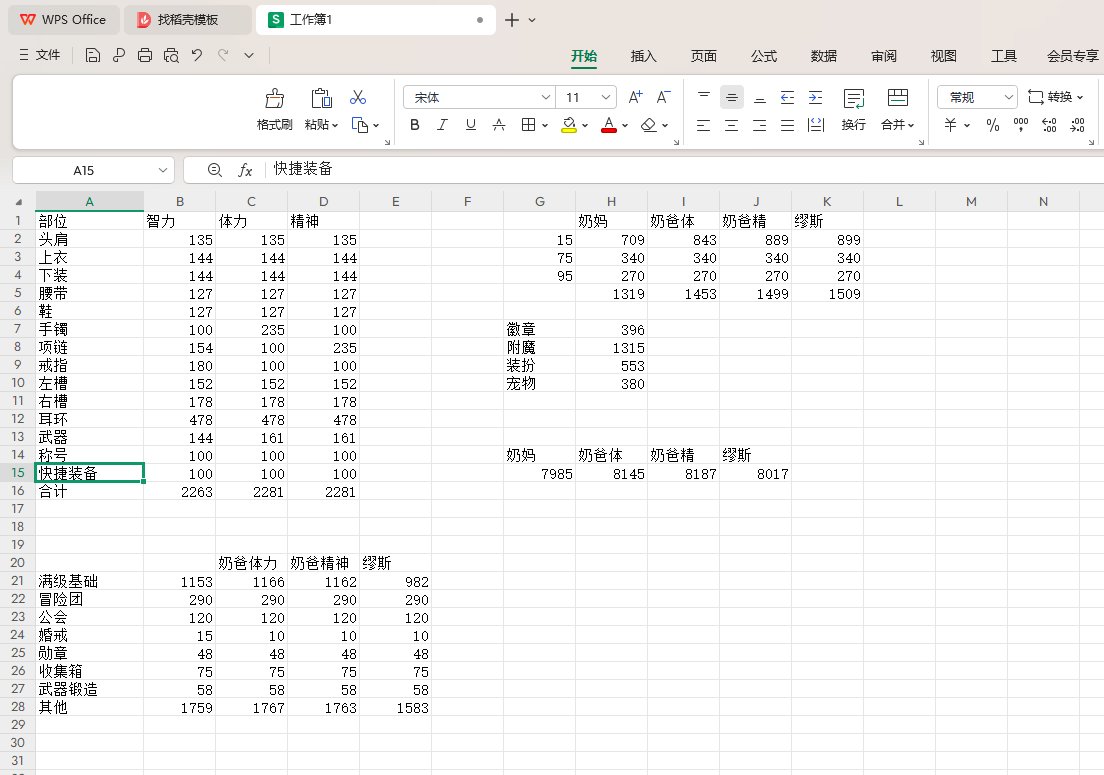Apply thousands separator format
The width and height of the screenshot is (1104, 775).
pyautogui.click(x=1021, y=125)
